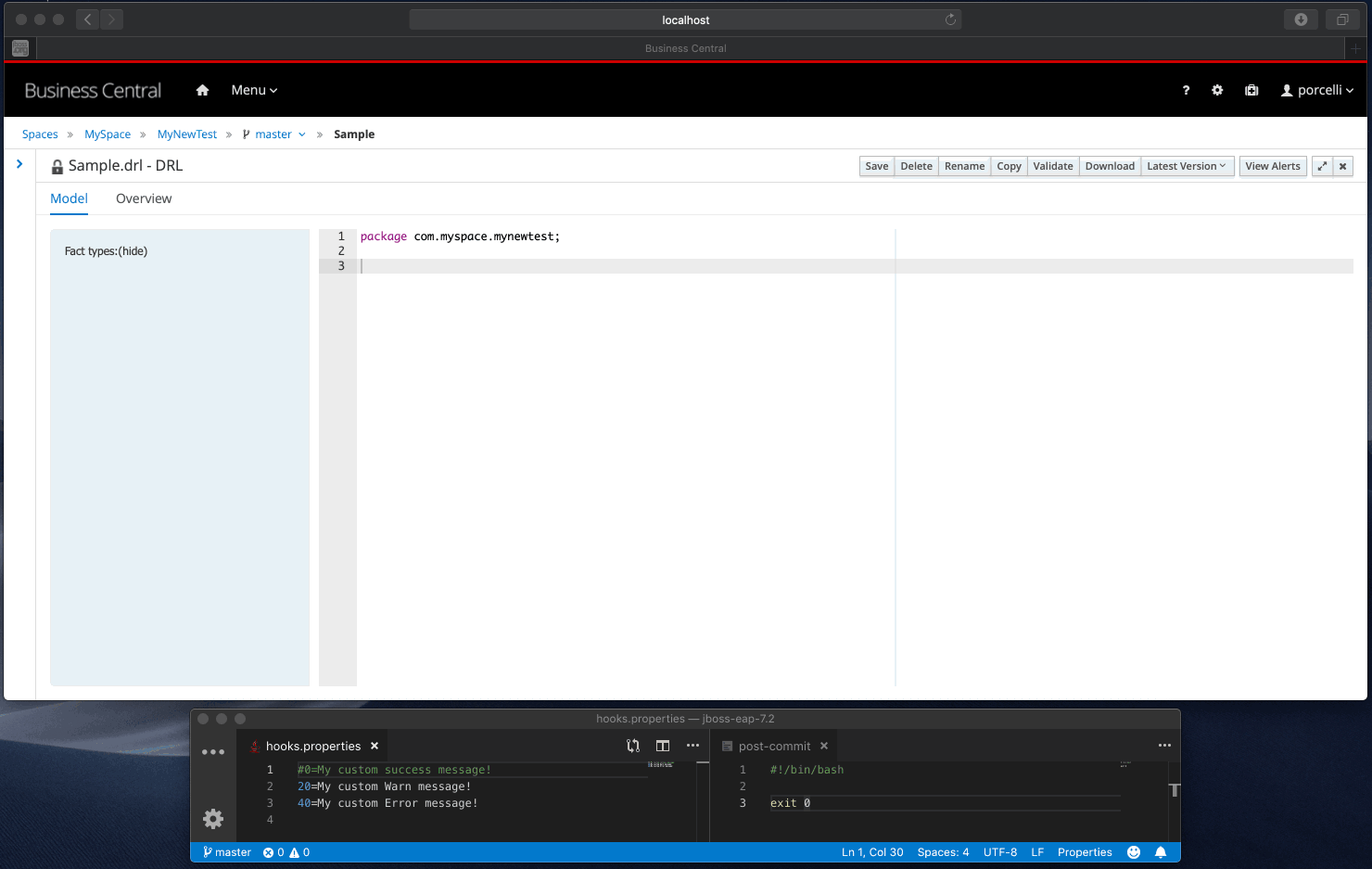The height and width of the screenshot is (869, 1372).
Task: Open notifications bell in VS Code status bar
Action: [x=1161, y=852]
